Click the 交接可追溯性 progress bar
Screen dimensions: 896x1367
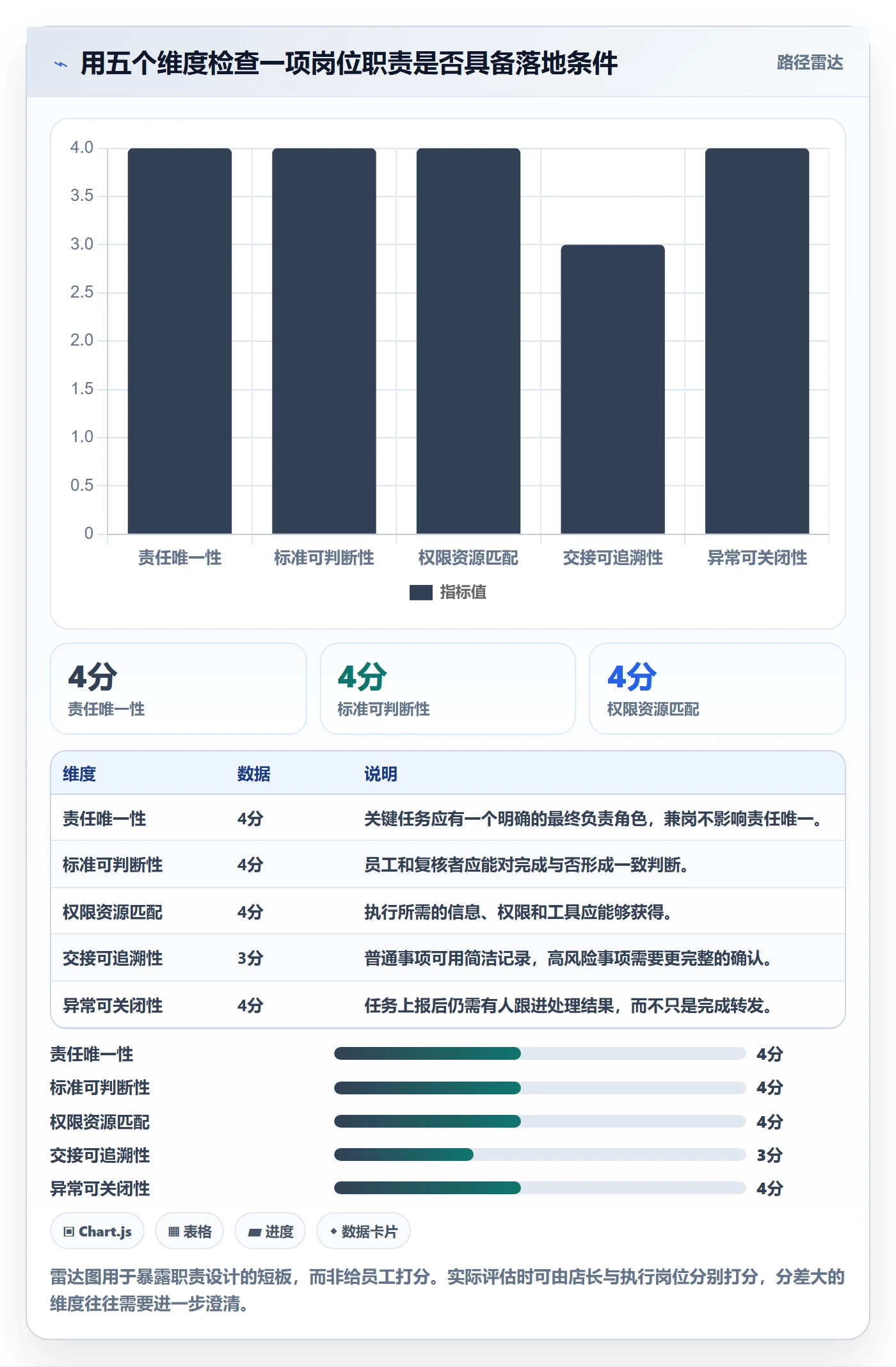coord(540,1155)
